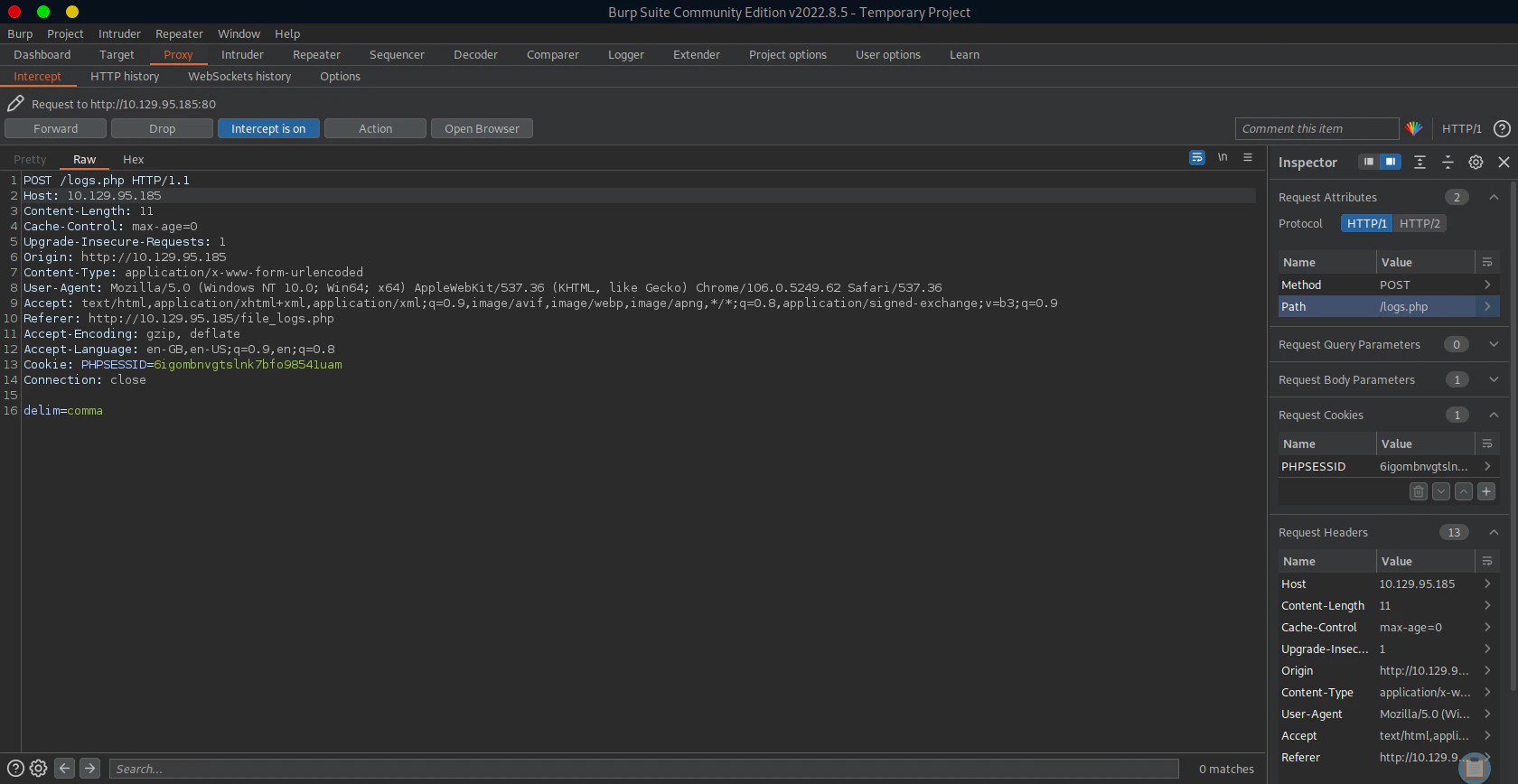Collapse the Request Attributes section

tap(1494, 197)
